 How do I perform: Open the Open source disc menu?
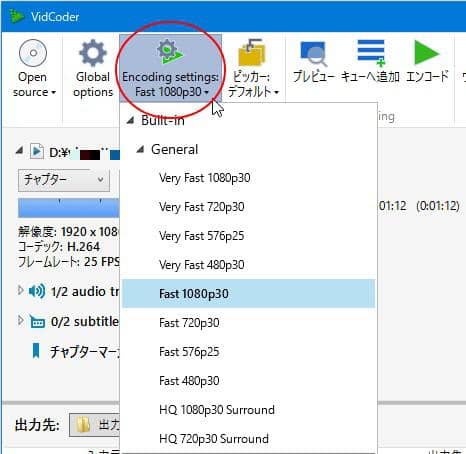[x=33, y=68]
